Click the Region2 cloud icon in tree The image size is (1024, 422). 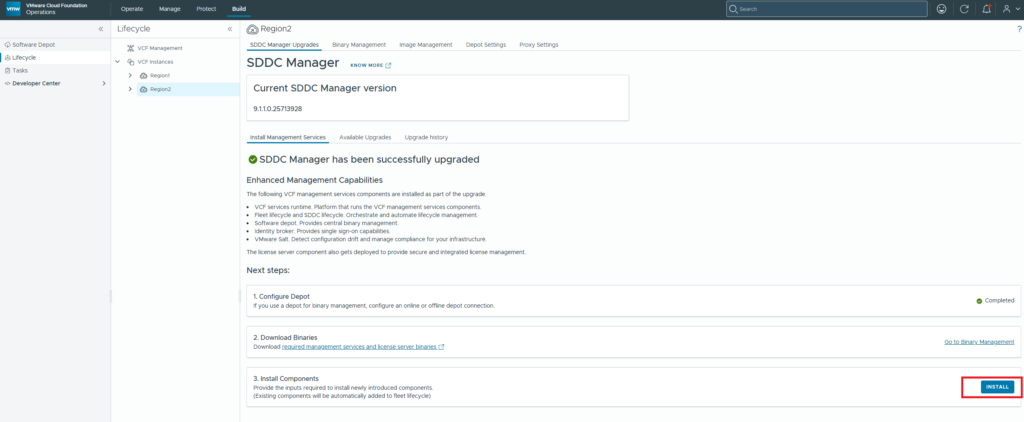(x=144, y=89)
